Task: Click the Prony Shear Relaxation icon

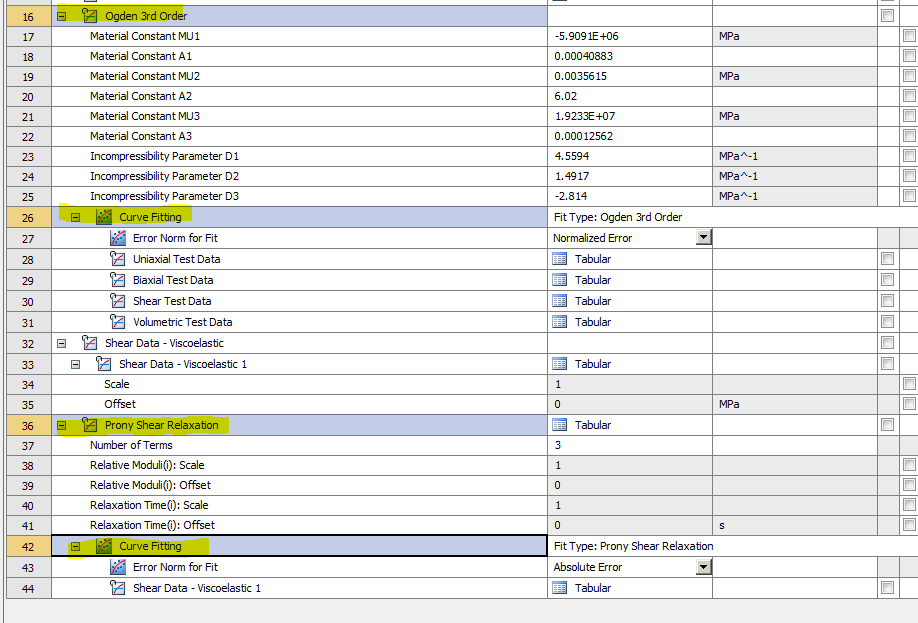Action: click(90, 425)
